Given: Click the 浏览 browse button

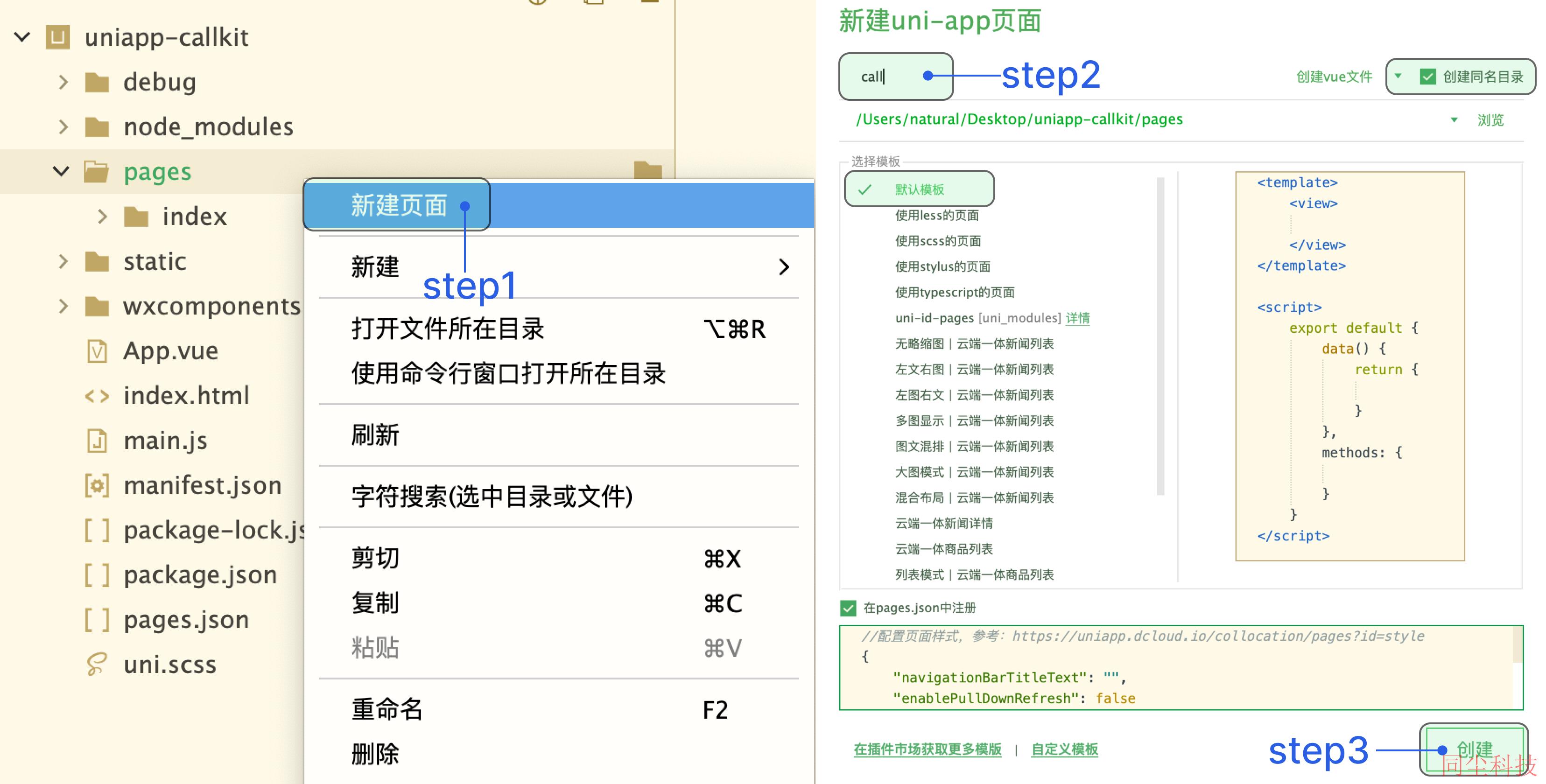Looking at the screenshot, I should tap(1490, 120).
